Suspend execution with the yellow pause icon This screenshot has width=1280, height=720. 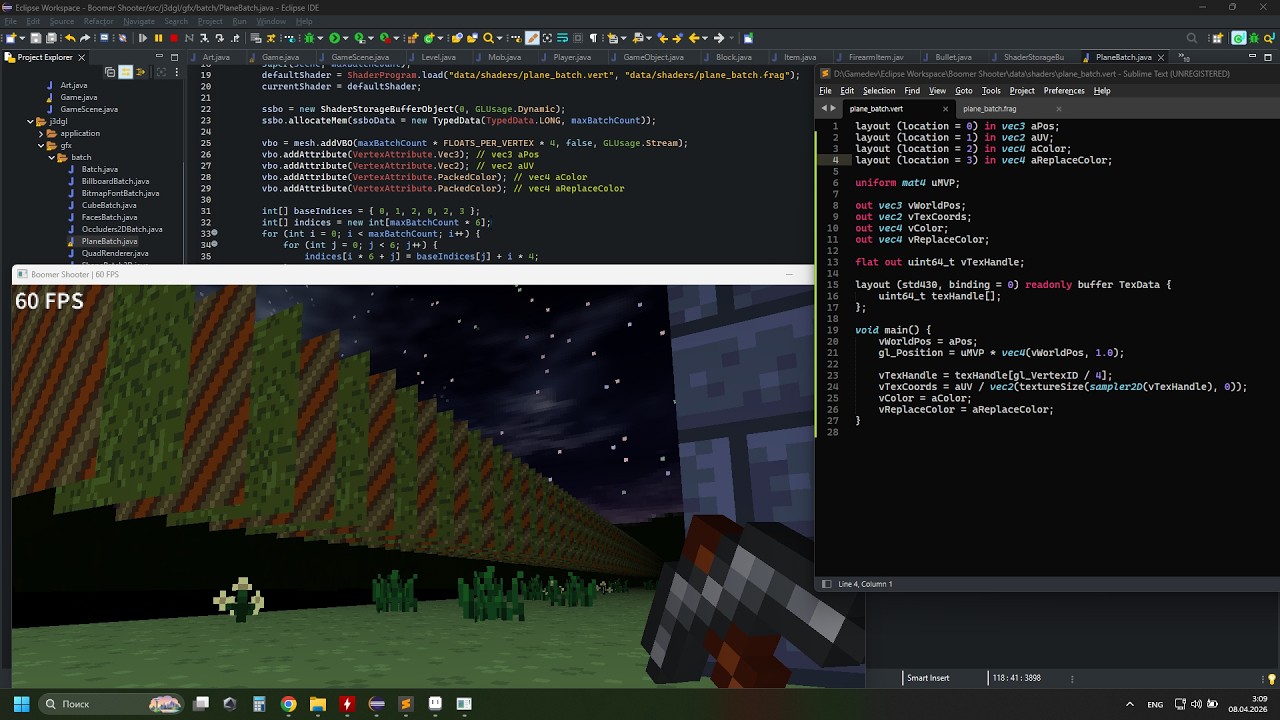tap(158, 38)
